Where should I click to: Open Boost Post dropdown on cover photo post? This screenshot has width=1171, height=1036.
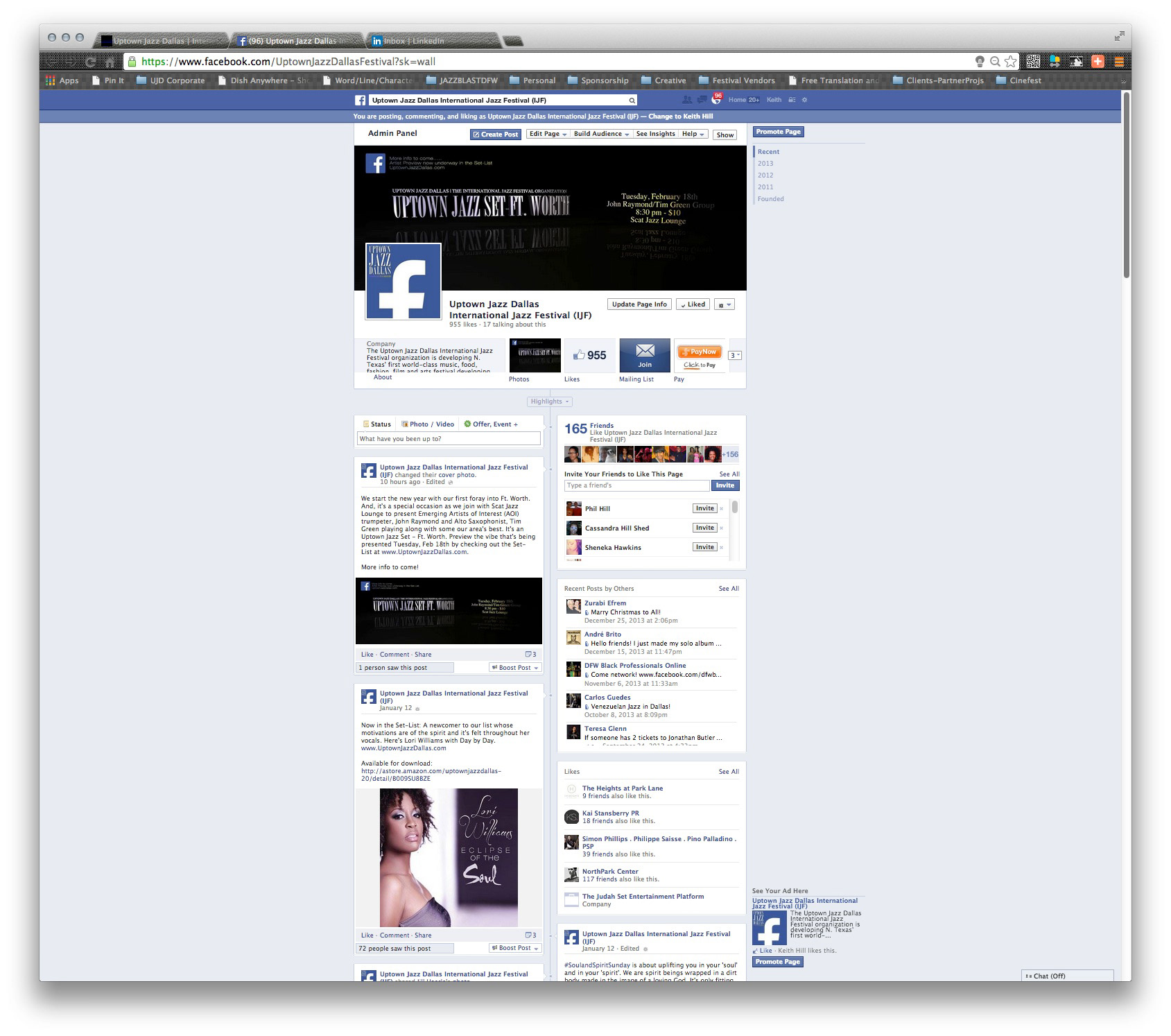pos(514,668)
